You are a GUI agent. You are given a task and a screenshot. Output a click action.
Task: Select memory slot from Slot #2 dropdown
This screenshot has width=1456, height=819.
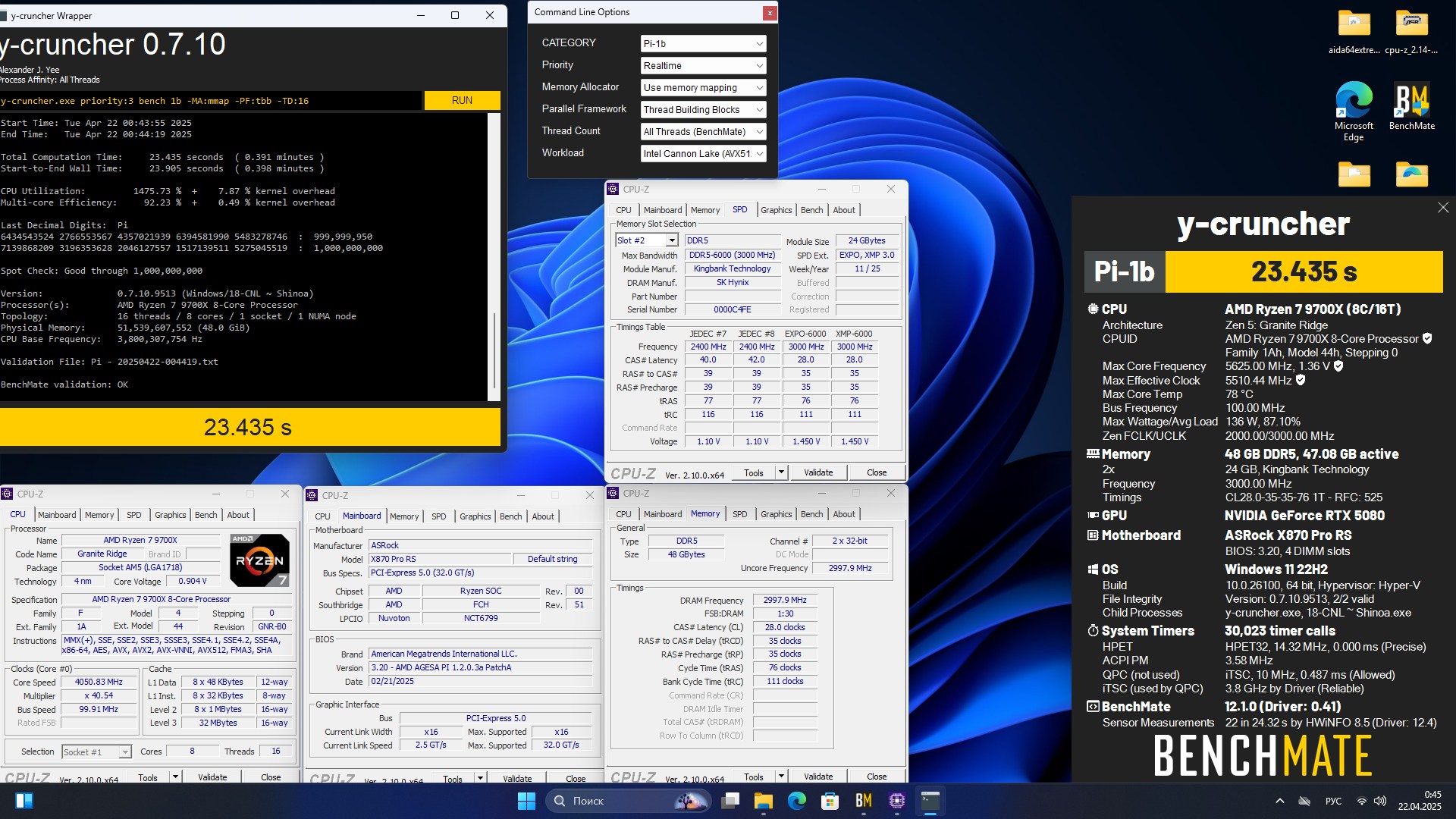click(x=646, y=240)
